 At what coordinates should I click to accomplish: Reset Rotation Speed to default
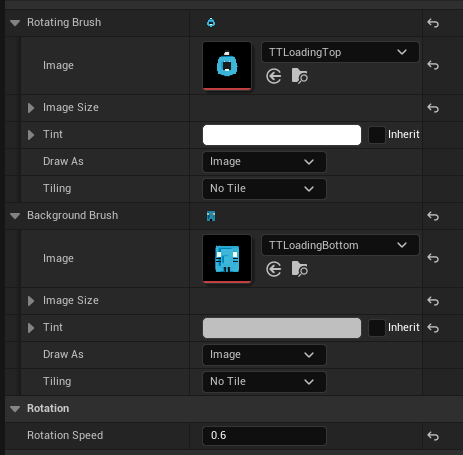pos(433,436)
